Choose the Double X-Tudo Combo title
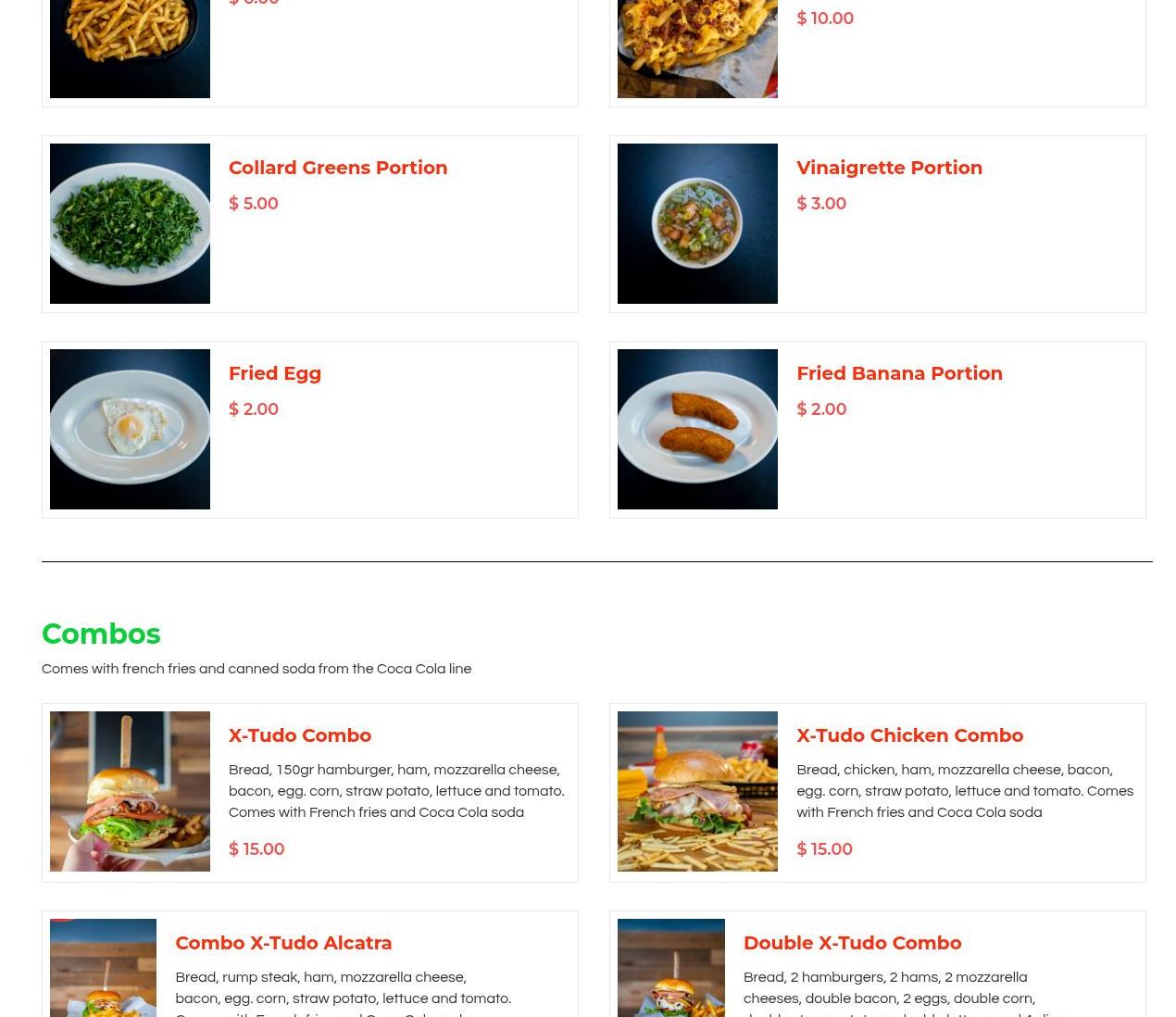Screen dimensions: 1176x1017 (x=852, y=943)
